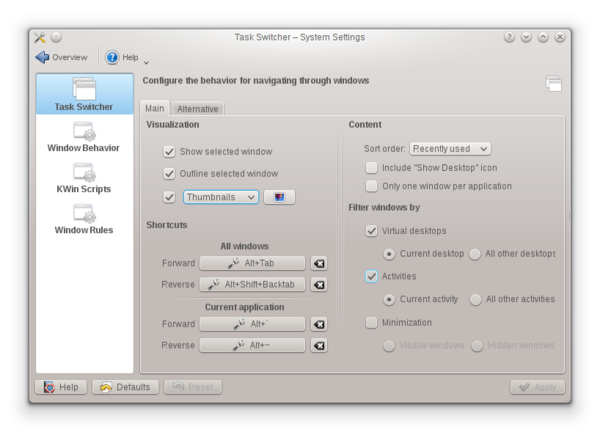The image size is (600, 432).
Task: Open Window Rules module
Action: (x=84, y=219)
